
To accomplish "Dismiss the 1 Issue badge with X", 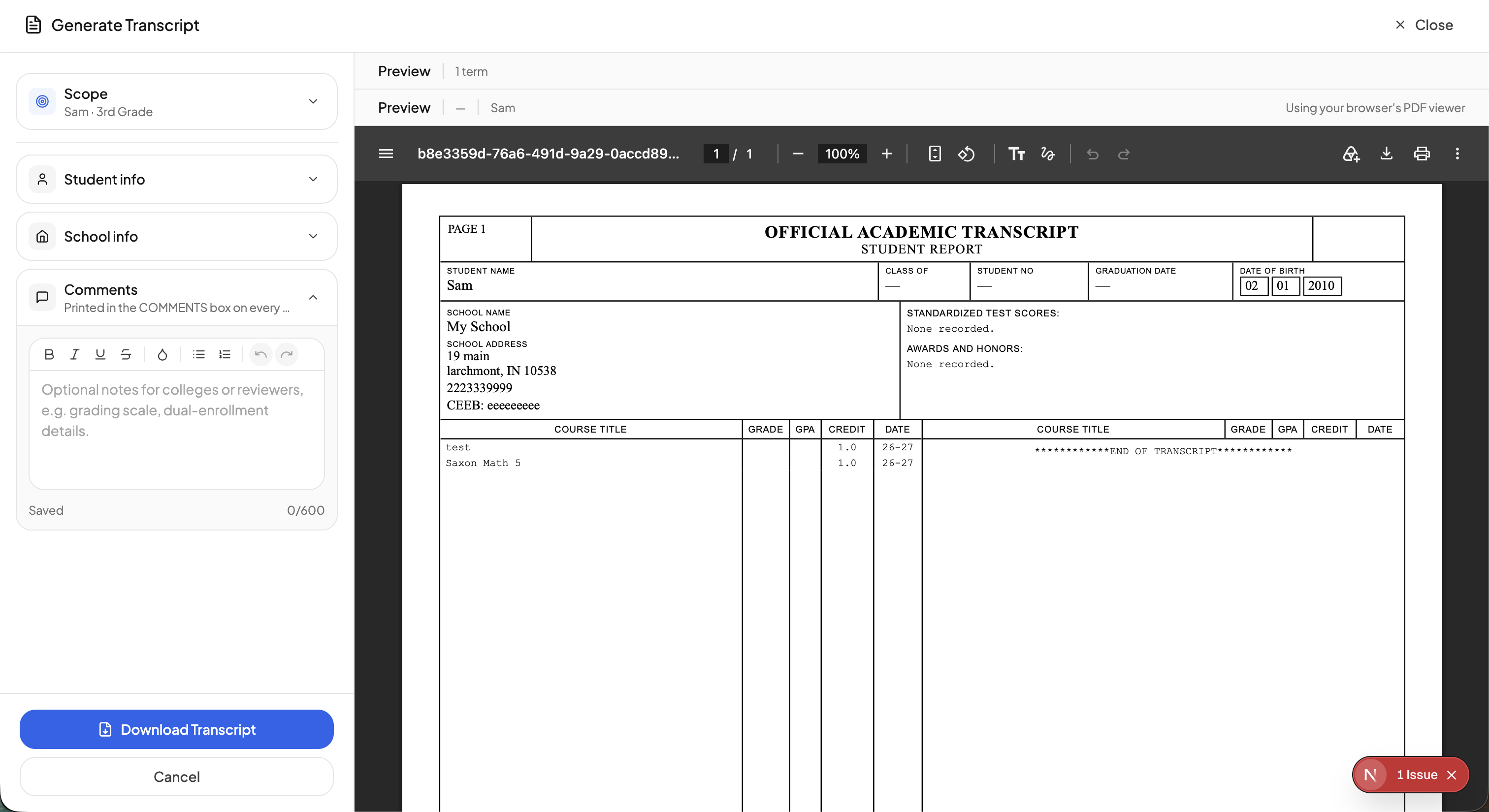I will tap(1452, 775).
